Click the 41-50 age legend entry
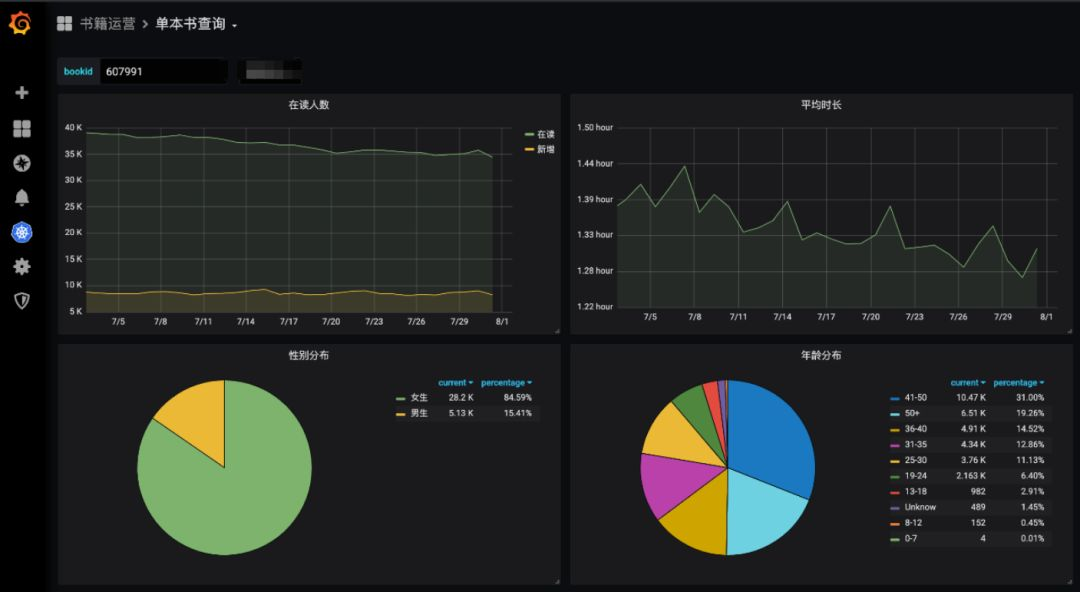 tap(909, 398)
